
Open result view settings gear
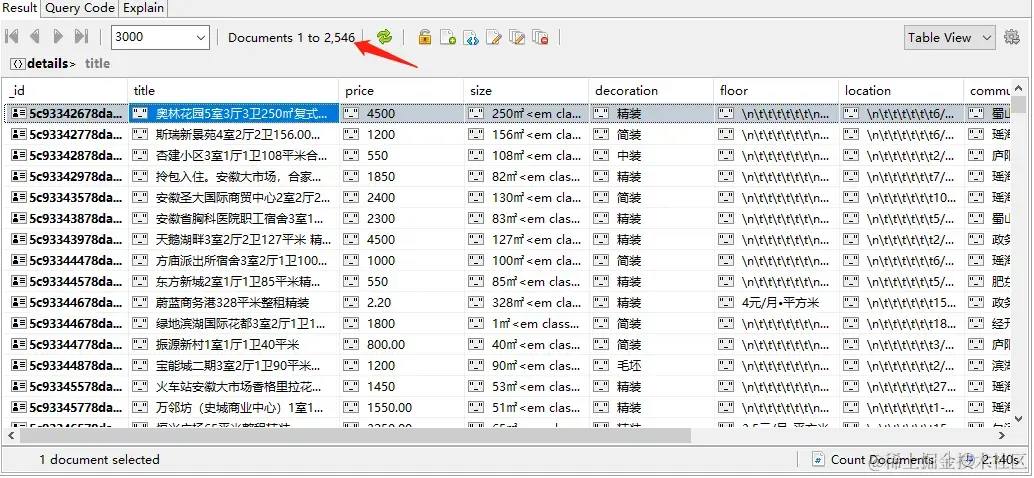[x=1012, y=37]
